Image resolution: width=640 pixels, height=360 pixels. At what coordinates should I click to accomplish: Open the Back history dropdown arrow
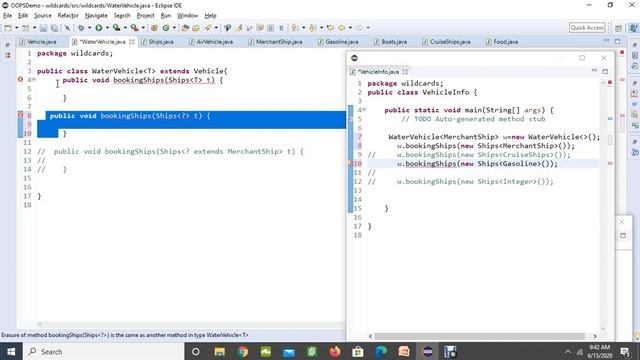click(x=350, y=28)
